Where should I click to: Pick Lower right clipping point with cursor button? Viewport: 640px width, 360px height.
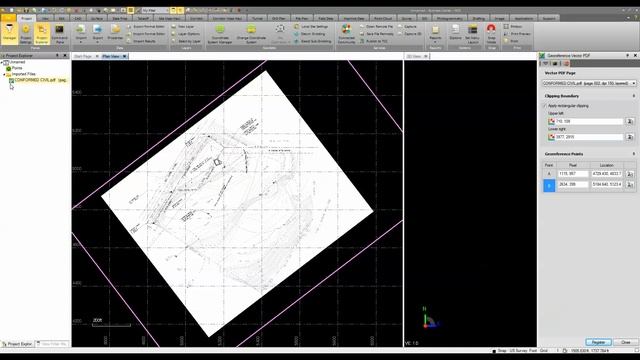point(630,137)
